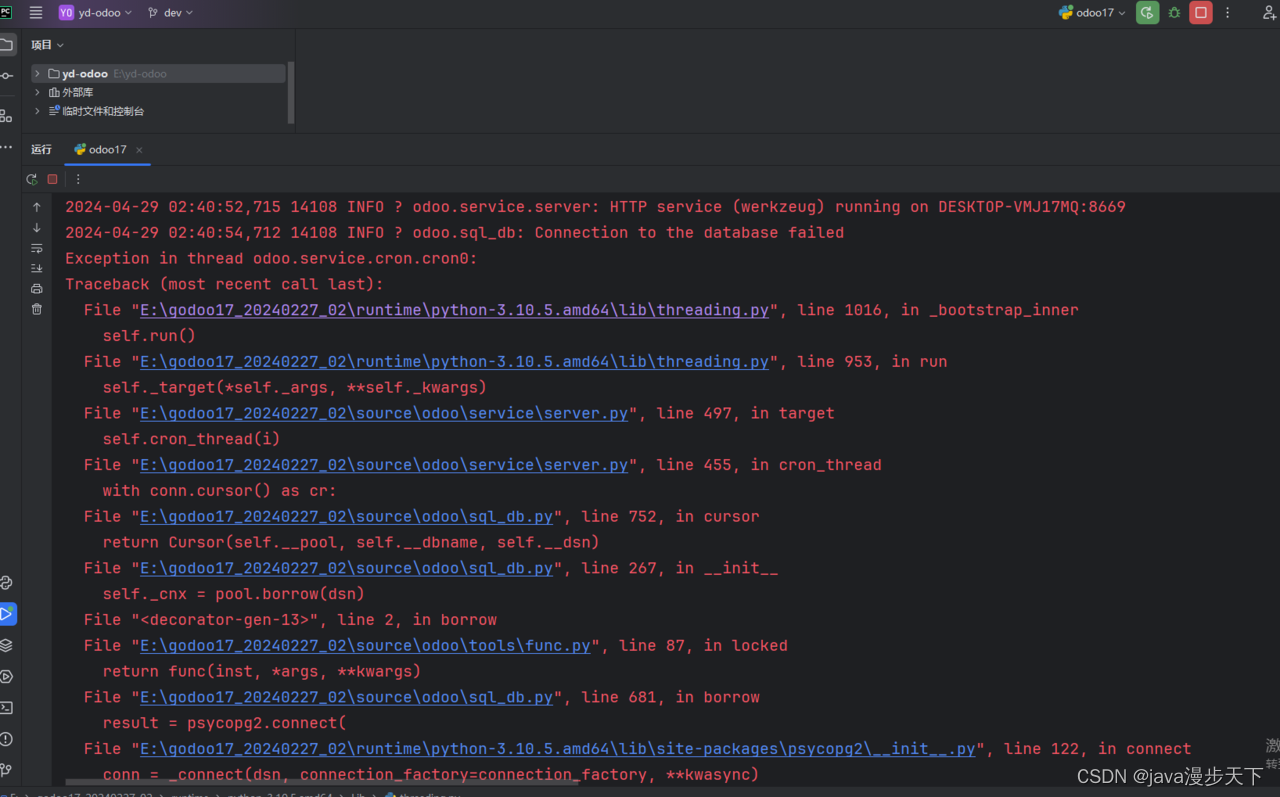The height and width of the screenshot is (797, 1280).
Task: Open the dev branch dropdown
Action: click(x=170, y=13)
